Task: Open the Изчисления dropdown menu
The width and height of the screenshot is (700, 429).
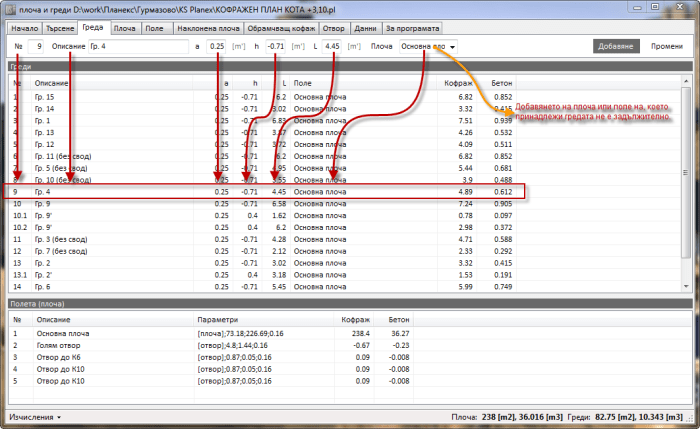Action: (34, 415)
